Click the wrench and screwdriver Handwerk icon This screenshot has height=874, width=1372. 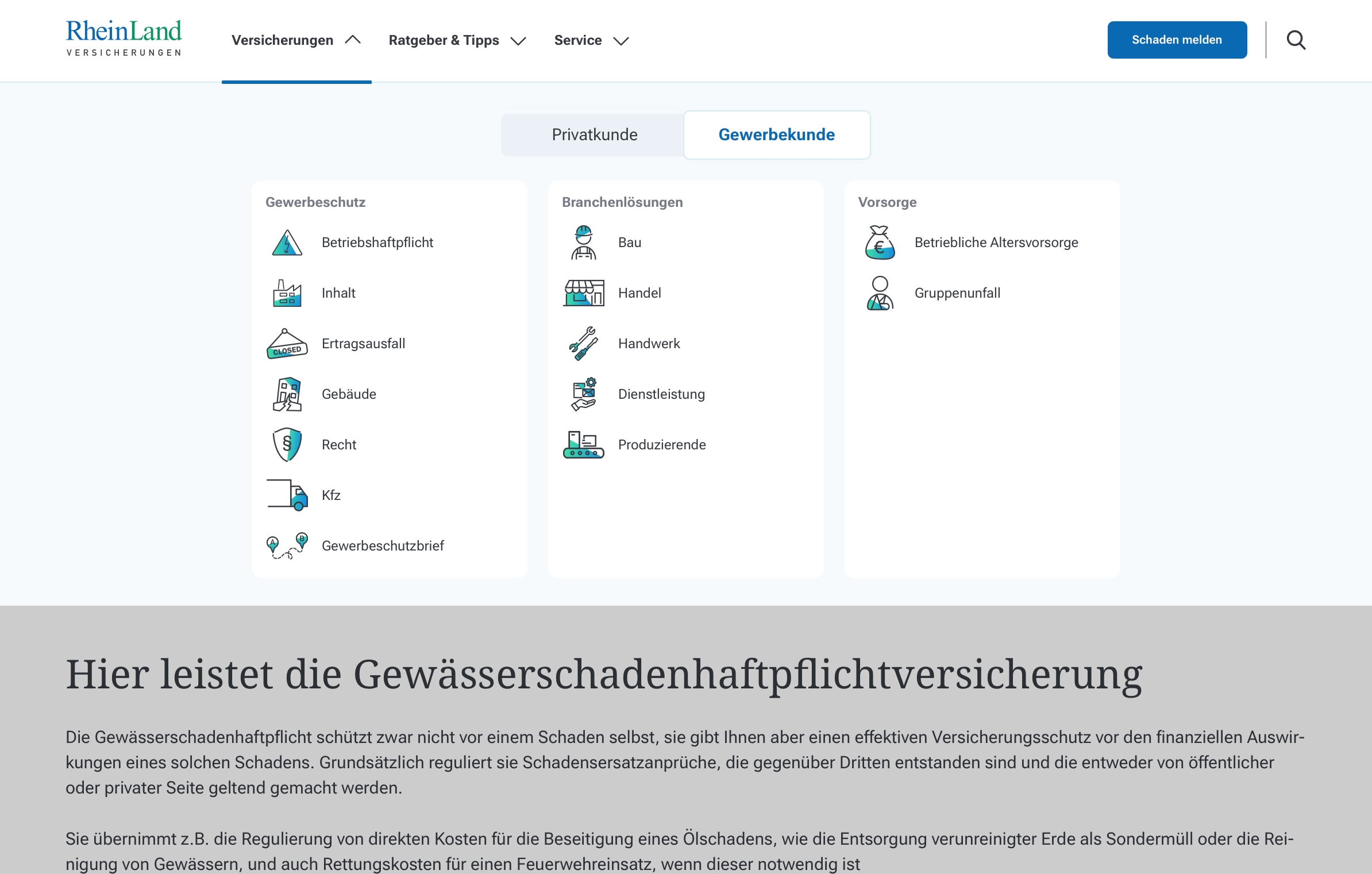pos(583,344)
